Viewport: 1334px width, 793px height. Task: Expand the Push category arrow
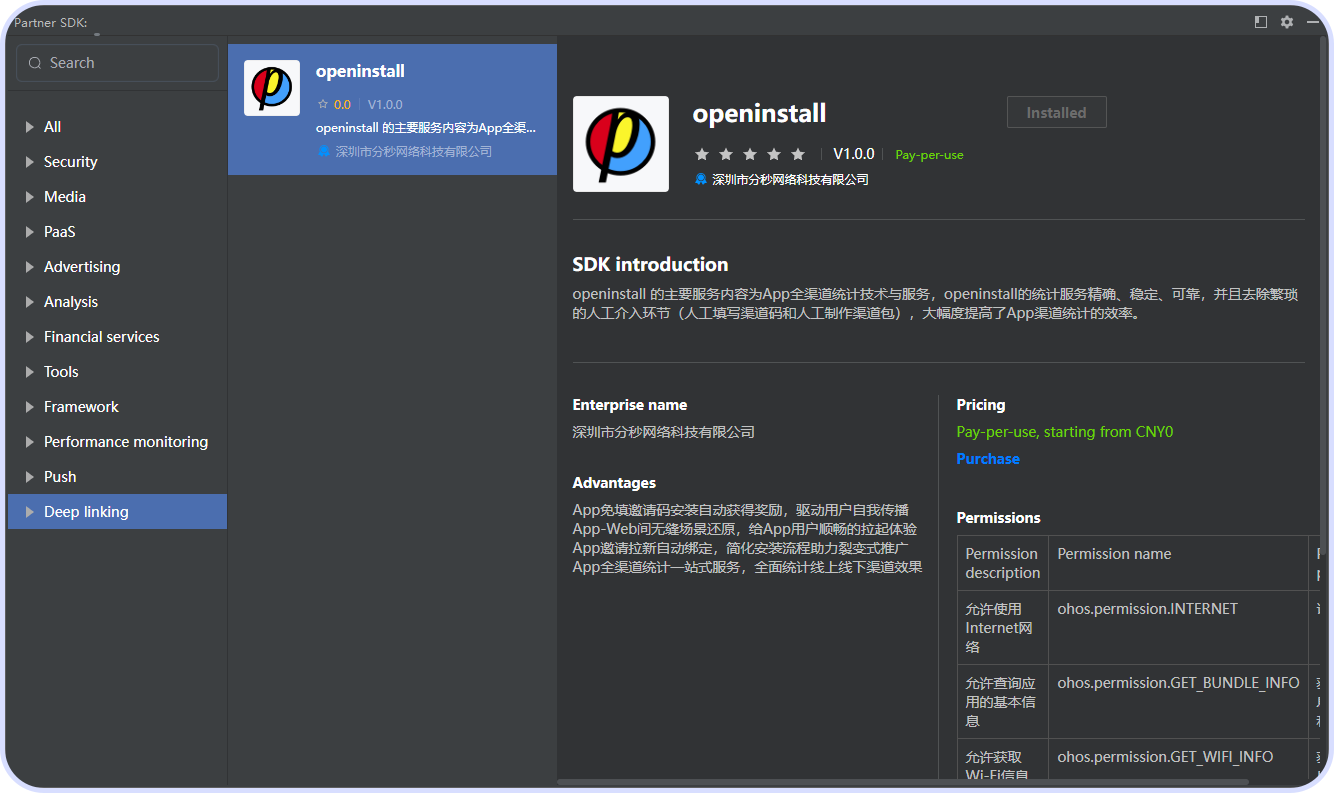30,477
